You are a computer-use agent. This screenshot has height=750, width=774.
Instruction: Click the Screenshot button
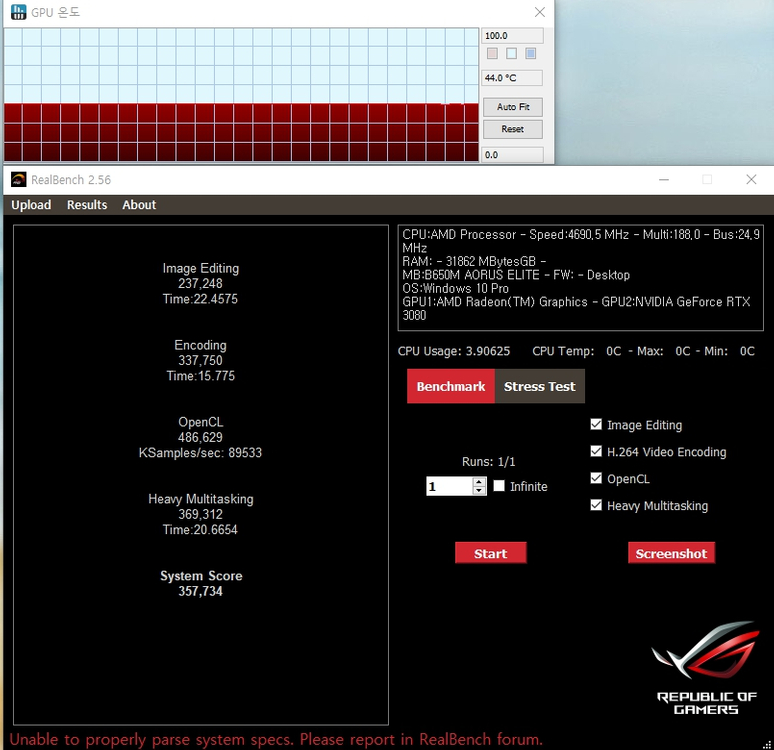[x=671, y=553]
